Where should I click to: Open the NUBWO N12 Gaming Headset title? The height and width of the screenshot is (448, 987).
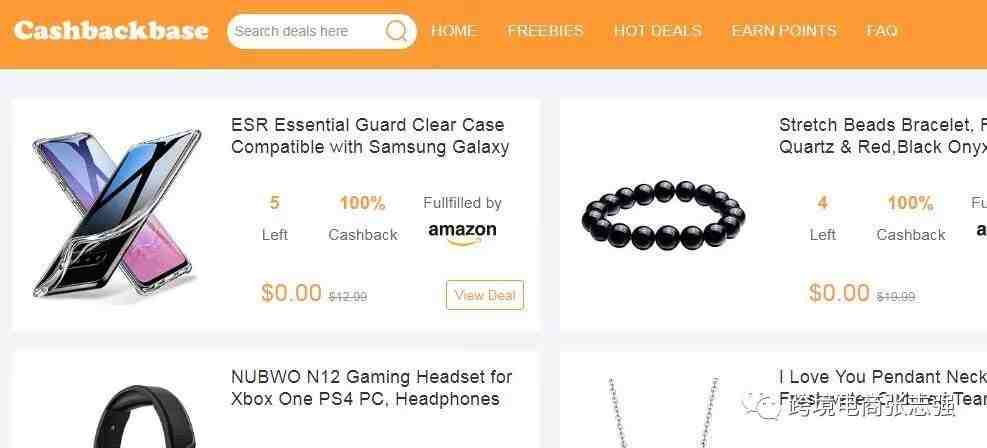click(371, 388)
